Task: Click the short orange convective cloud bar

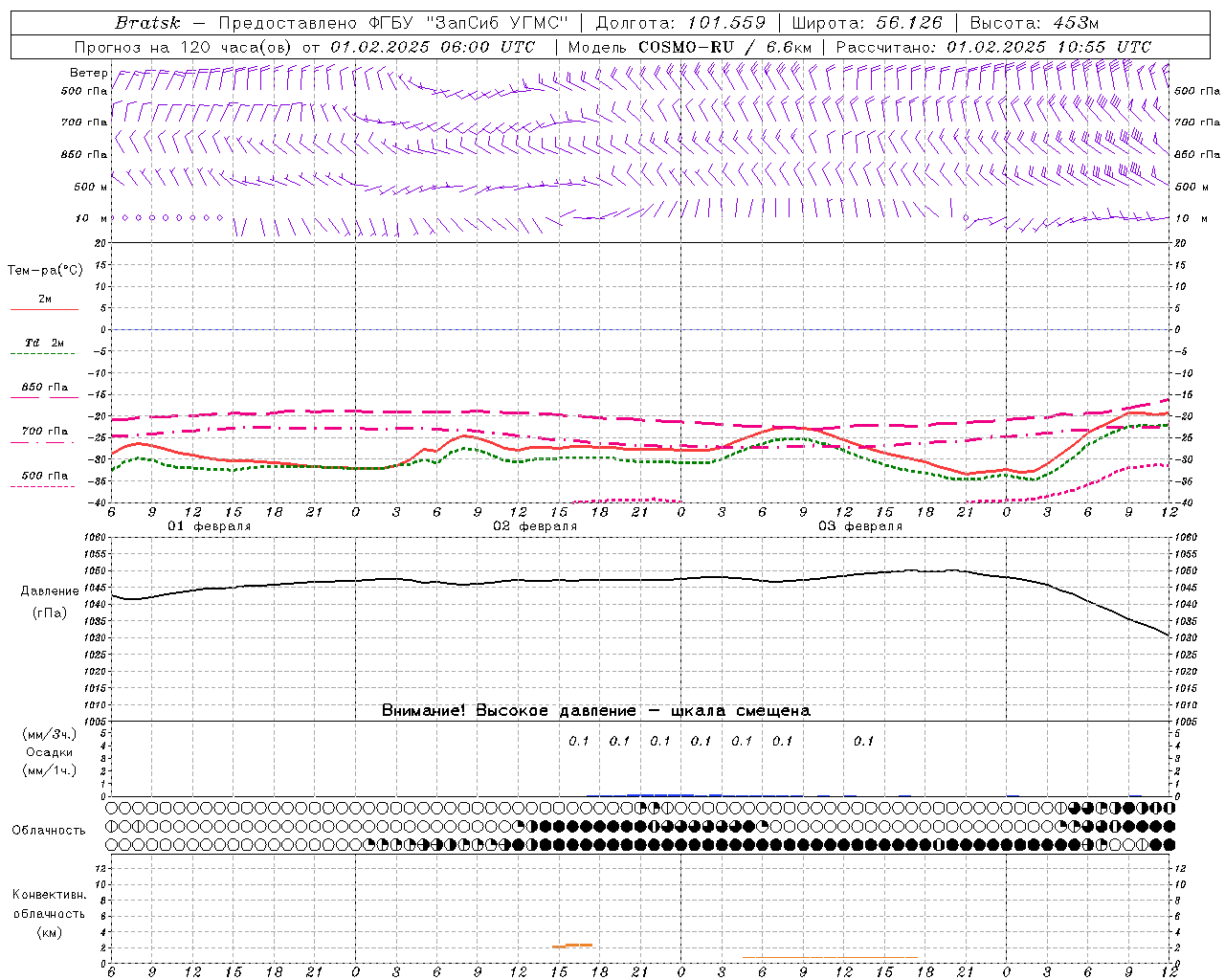Action: click(x=572, y=946)
